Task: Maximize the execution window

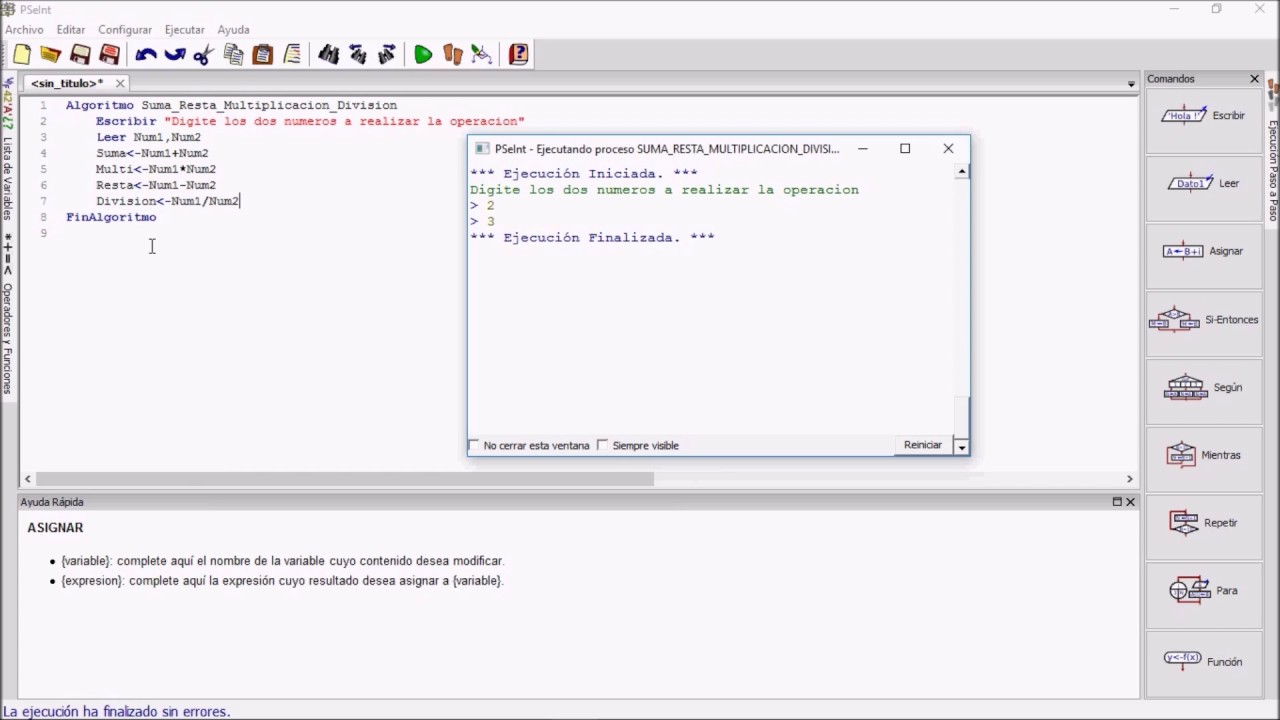Action: pos(905,149)
